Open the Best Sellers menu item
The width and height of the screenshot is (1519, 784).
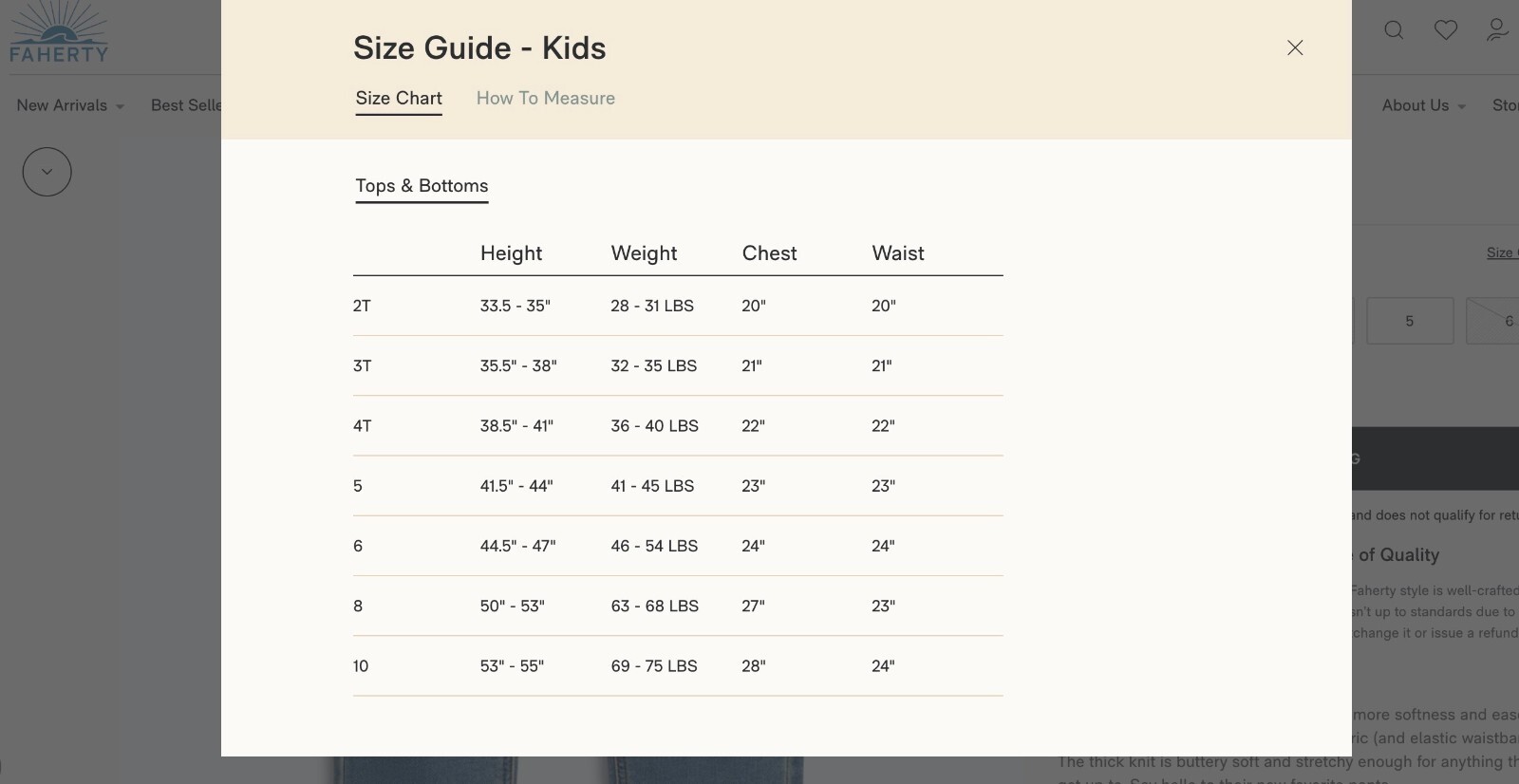coord(186,105)
